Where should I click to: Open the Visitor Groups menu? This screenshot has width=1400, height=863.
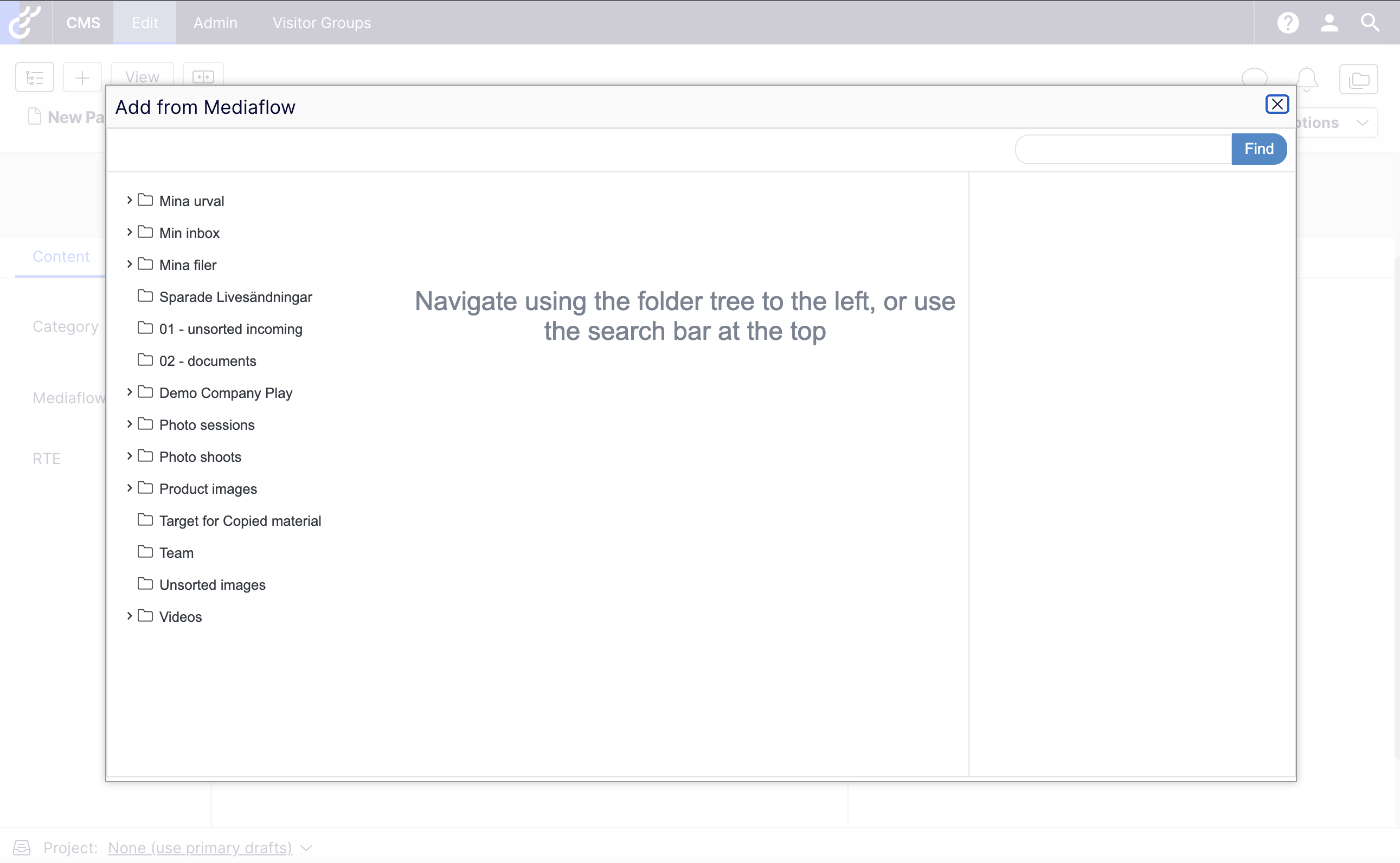coord(321,22)
